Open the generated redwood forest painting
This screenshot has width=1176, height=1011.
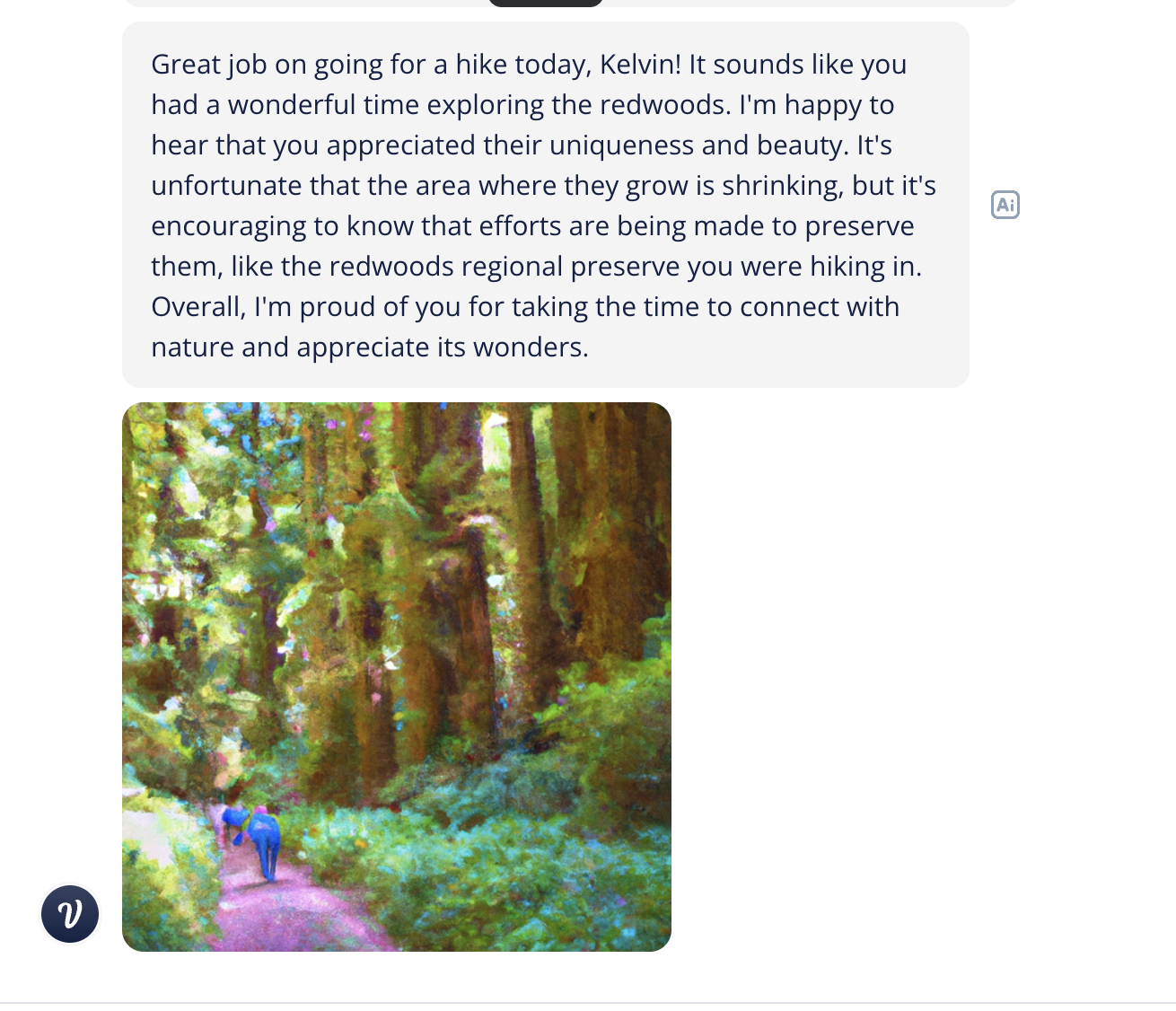tap(396, 676)
